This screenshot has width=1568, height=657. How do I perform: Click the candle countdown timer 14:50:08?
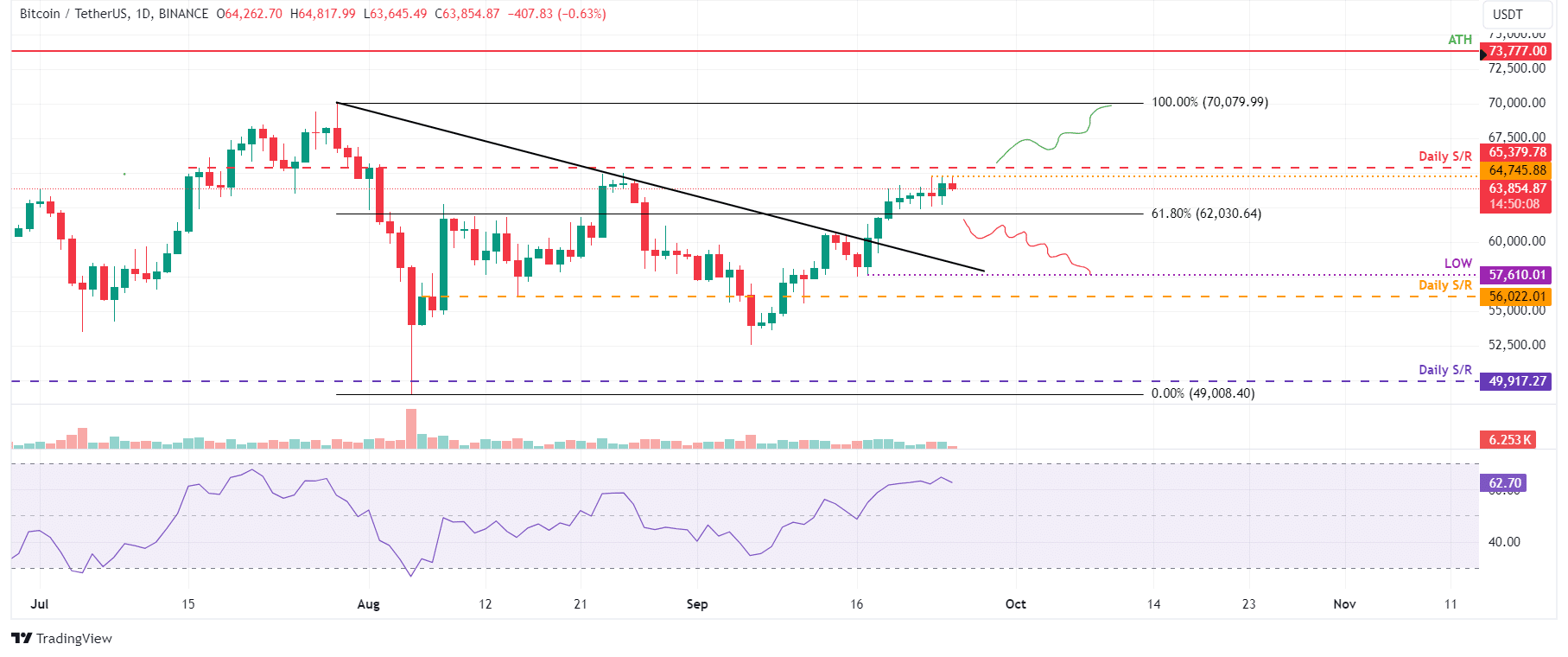tap(1516, 205)
